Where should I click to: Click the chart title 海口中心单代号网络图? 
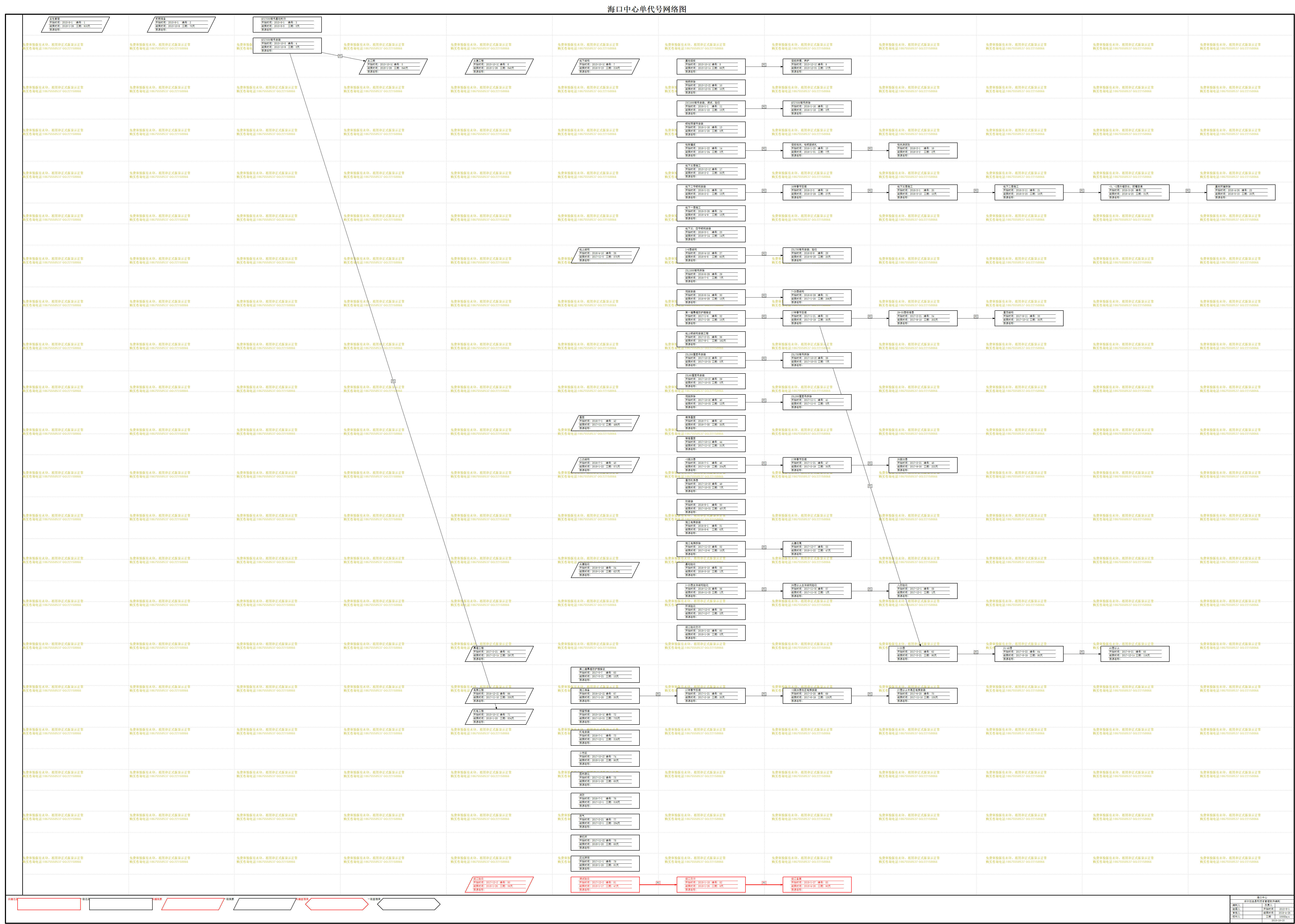click(647, 9)
